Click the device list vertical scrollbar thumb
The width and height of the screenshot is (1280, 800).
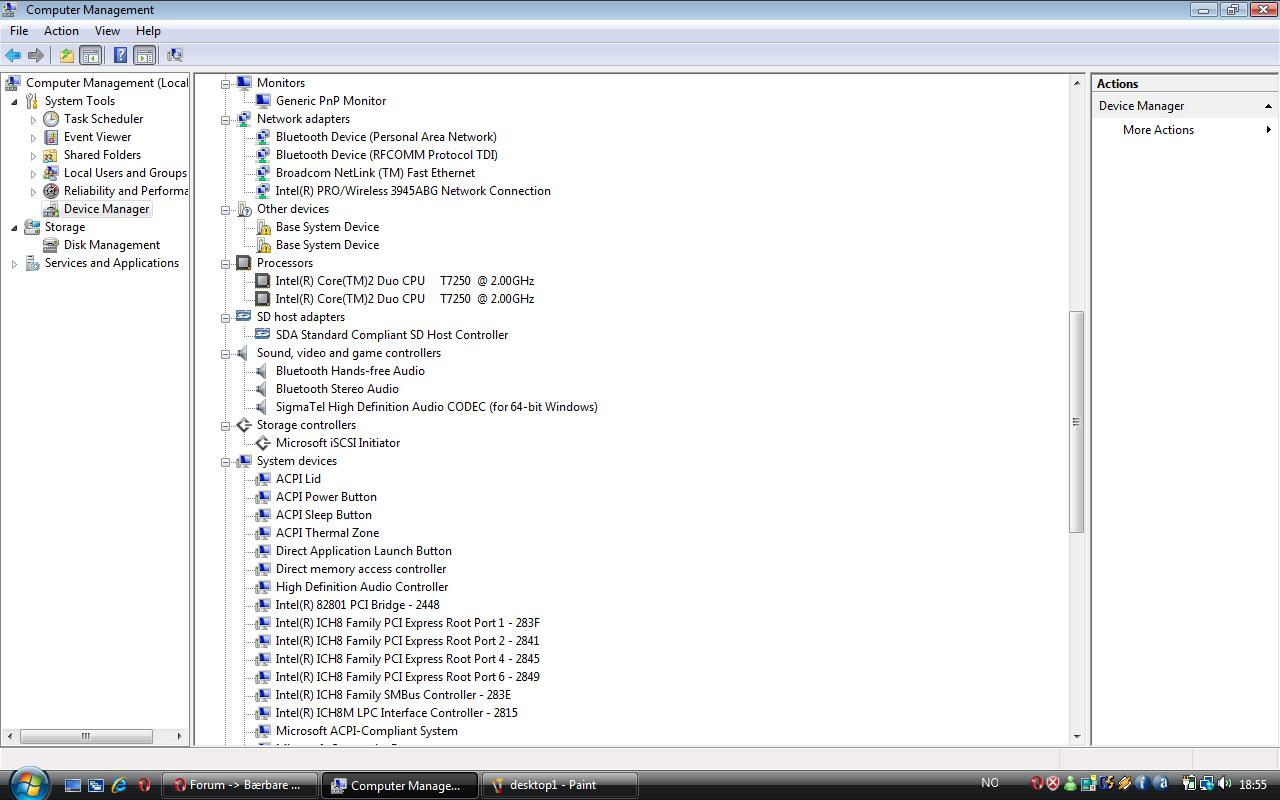pos(1077,421)
